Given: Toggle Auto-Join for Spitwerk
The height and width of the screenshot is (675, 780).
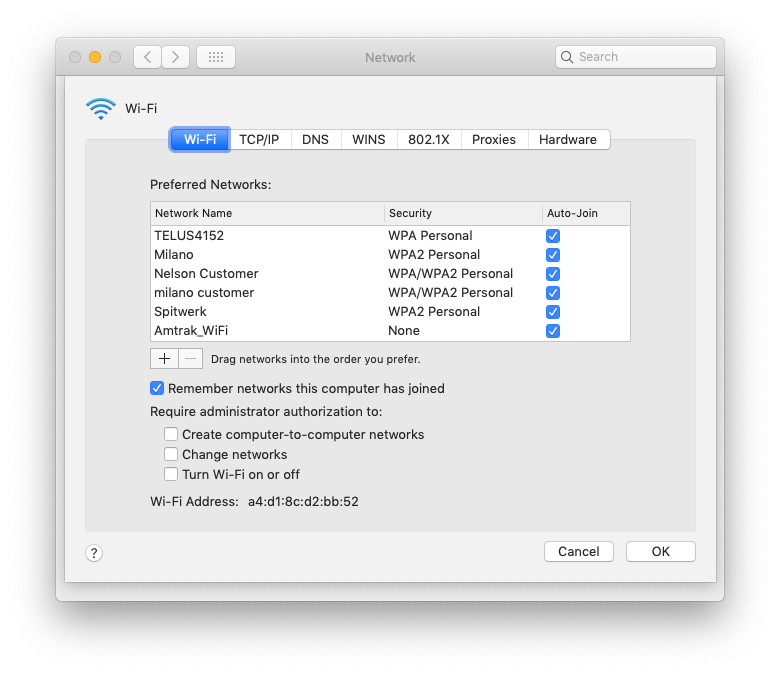Looking at the screenshot, I should tap(553, 312).
